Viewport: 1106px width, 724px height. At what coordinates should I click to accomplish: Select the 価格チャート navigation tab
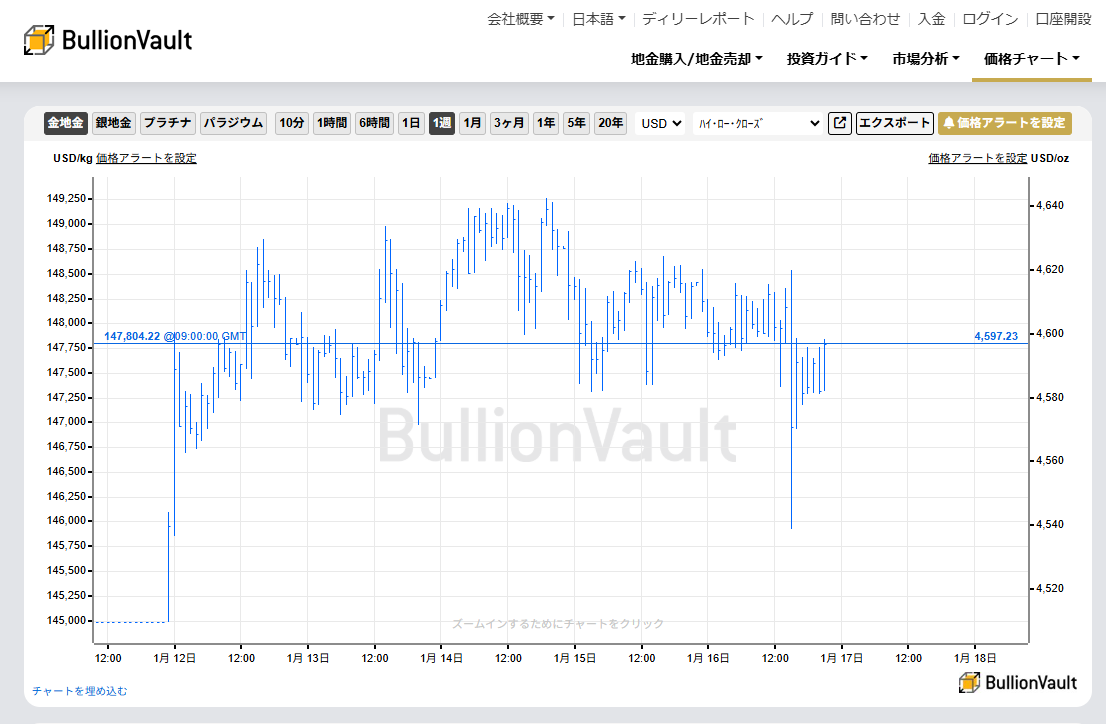pyautogui.click(x=1028, y=58)
